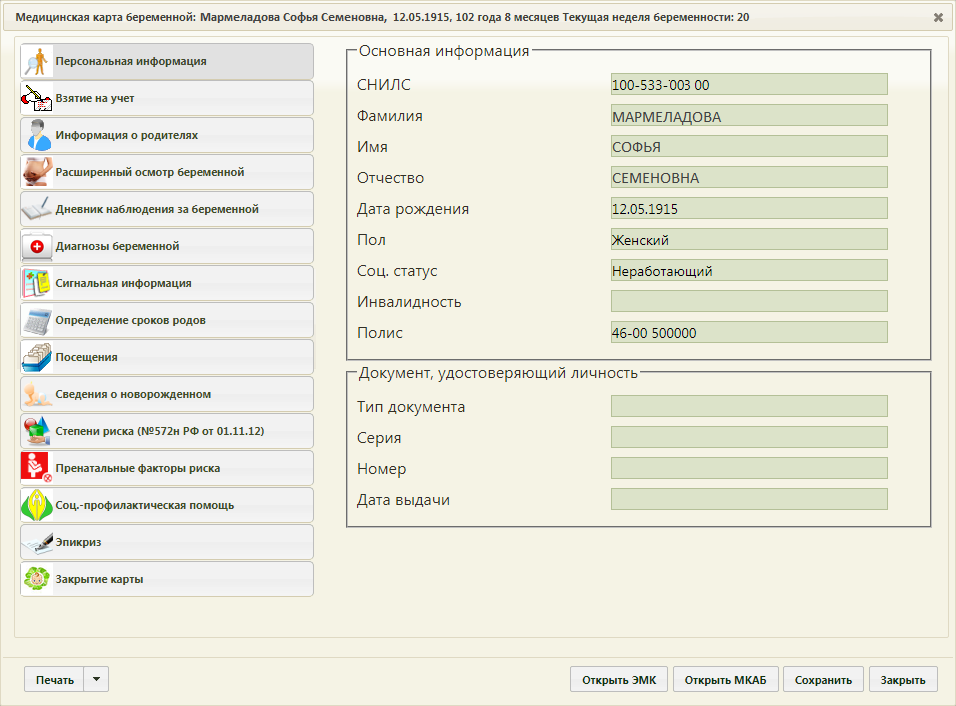Click the card closing baby-face icon

tap(37, 579)
